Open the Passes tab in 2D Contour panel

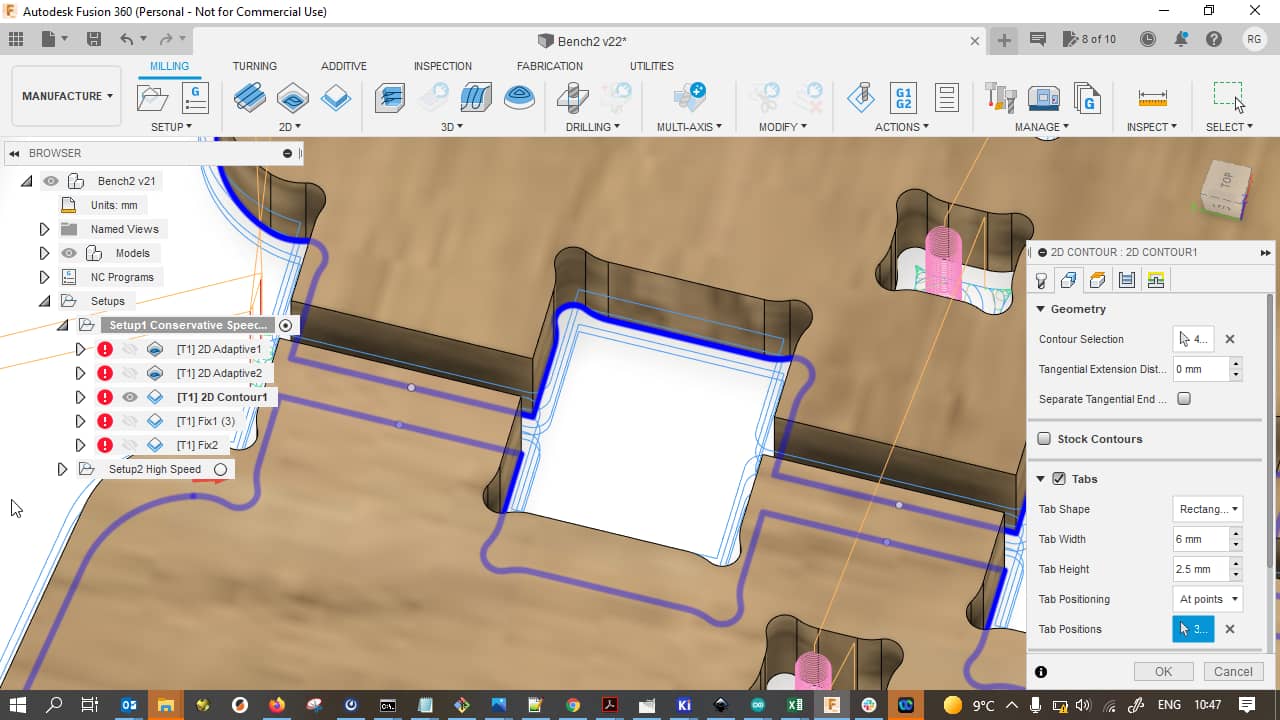pos(1127,280)
